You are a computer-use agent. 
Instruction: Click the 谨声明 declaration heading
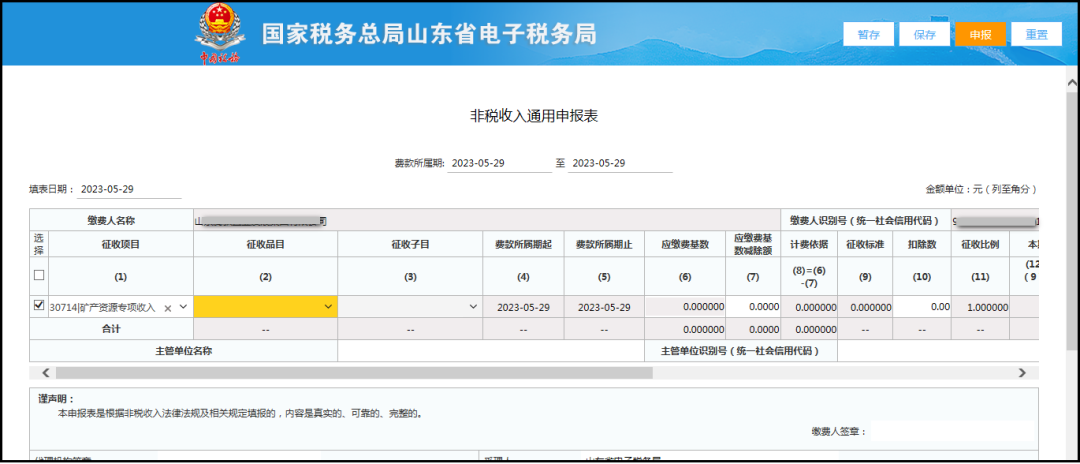pos(56,399)
